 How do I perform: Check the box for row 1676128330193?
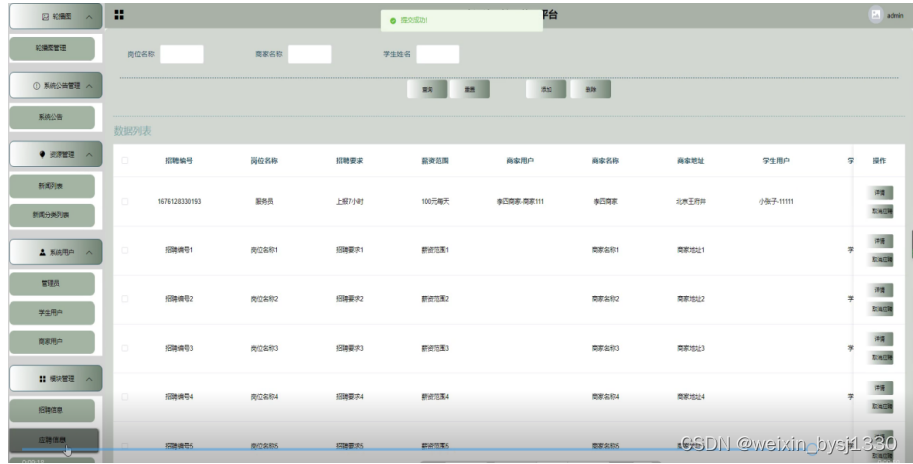(x=125, y=201)
